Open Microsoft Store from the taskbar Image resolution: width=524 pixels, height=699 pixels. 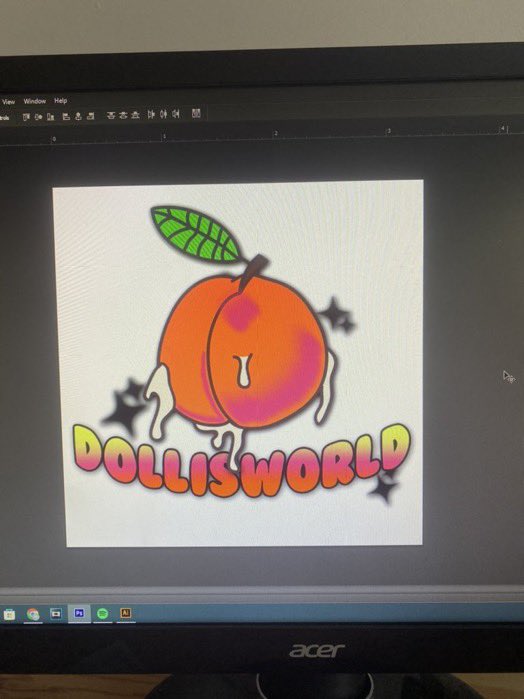(9, 615)
